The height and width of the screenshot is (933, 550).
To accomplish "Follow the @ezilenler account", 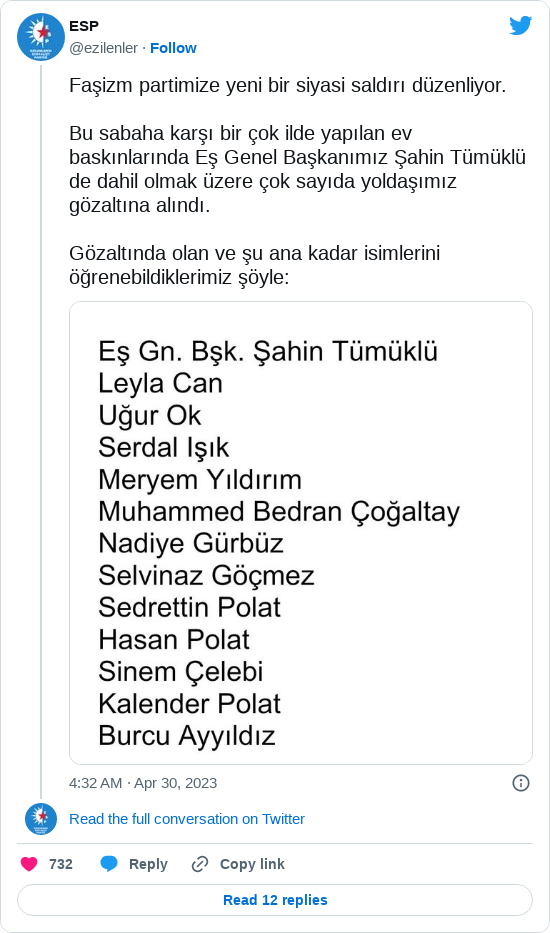I will pyautogui.click(x=173, y=48).
